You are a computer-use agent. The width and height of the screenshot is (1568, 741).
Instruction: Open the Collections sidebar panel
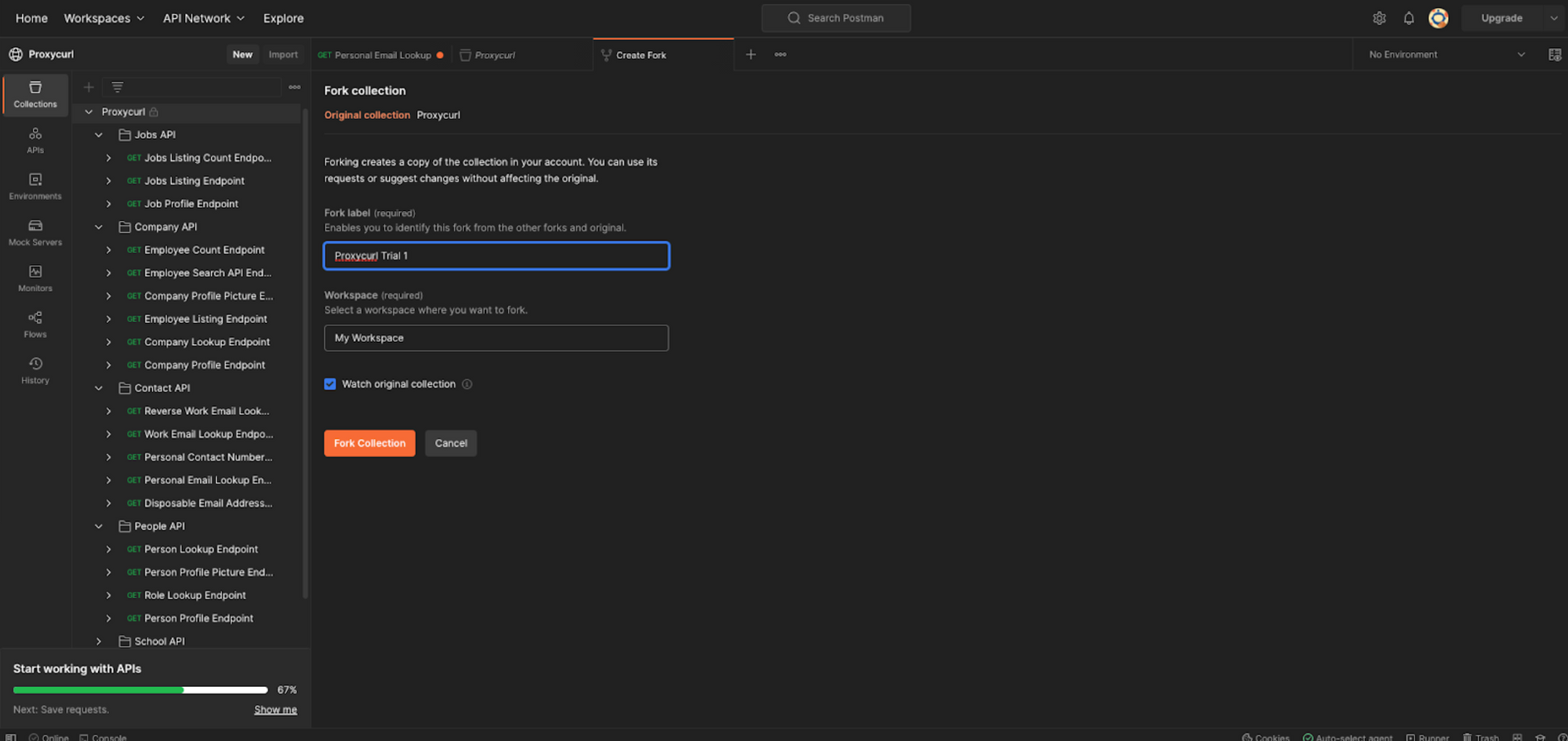[x=35, y=94]
